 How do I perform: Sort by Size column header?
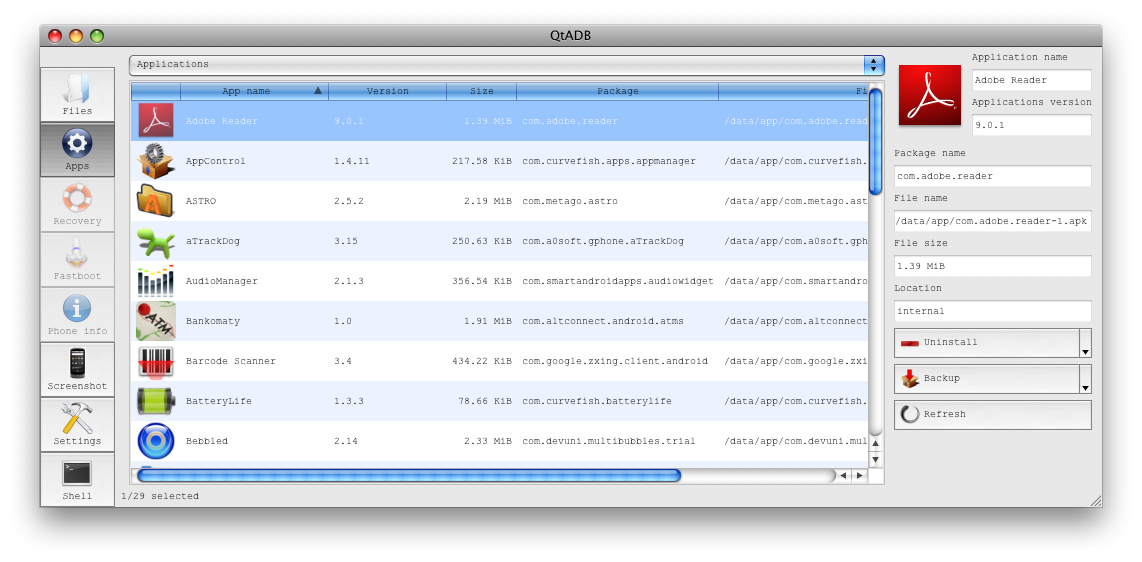click(x=481, y=91)
